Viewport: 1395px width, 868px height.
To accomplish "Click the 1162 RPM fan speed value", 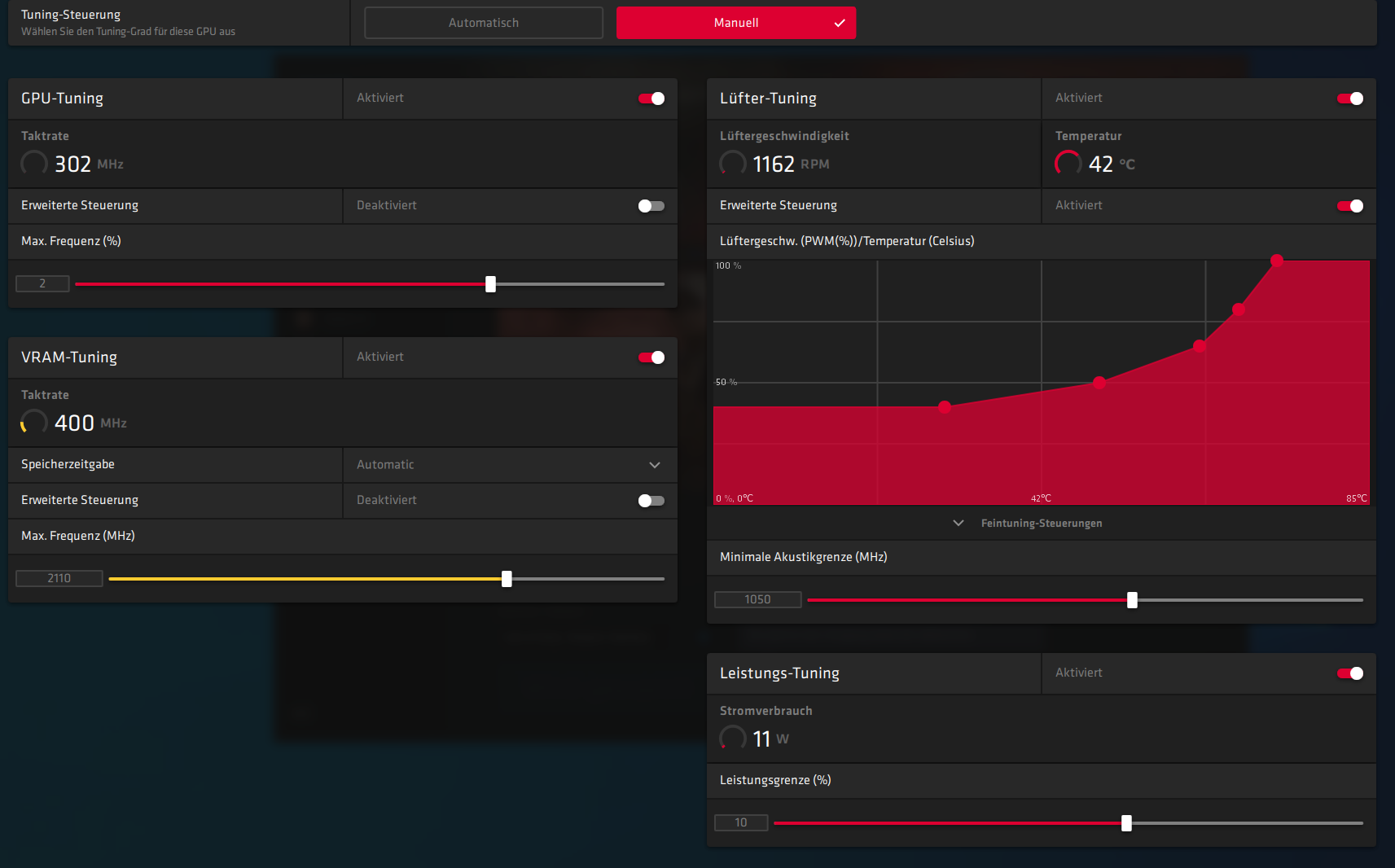I will tap(791, 164).
